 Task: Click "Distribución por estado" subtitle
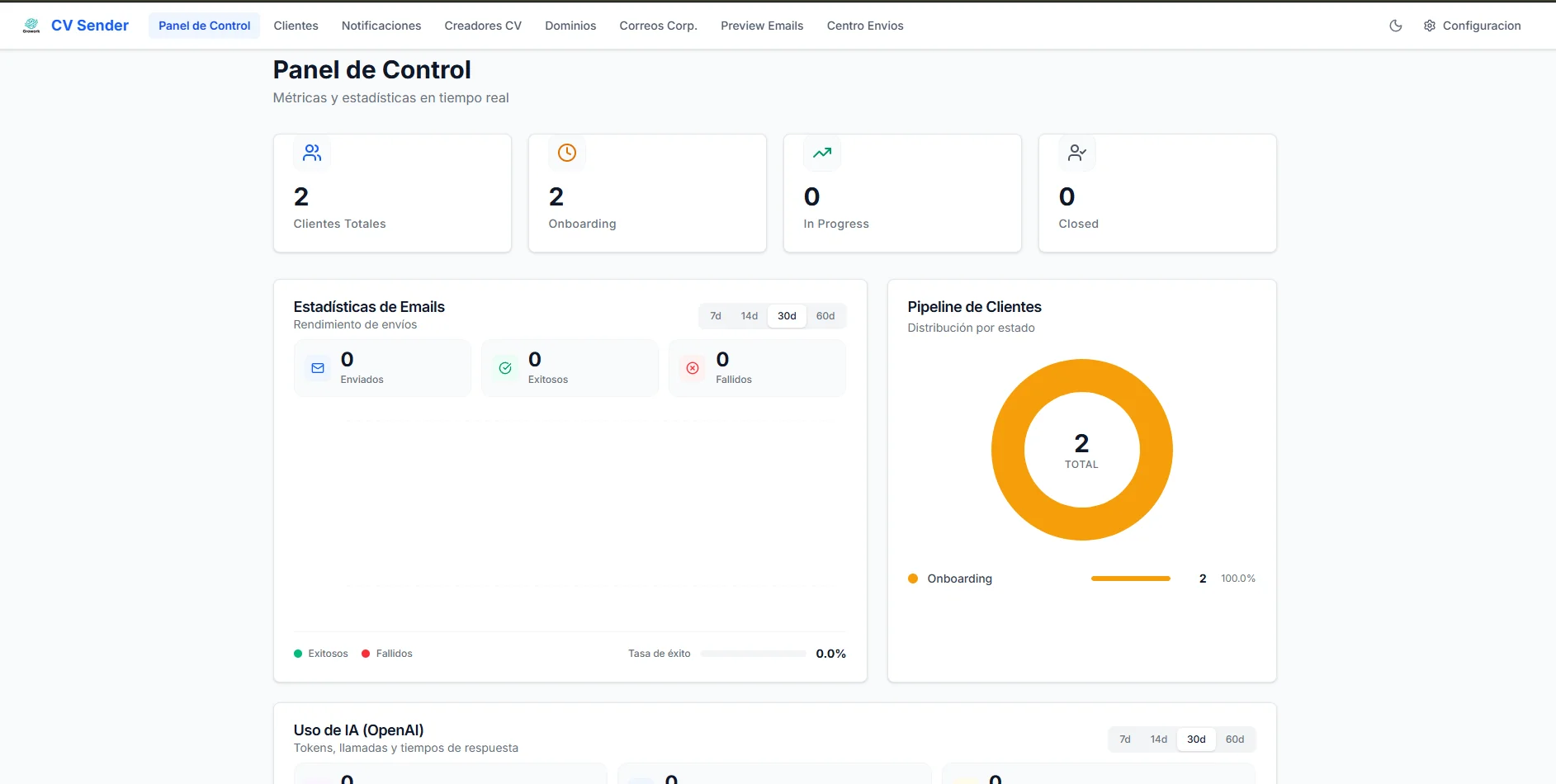tap(971, 328)
